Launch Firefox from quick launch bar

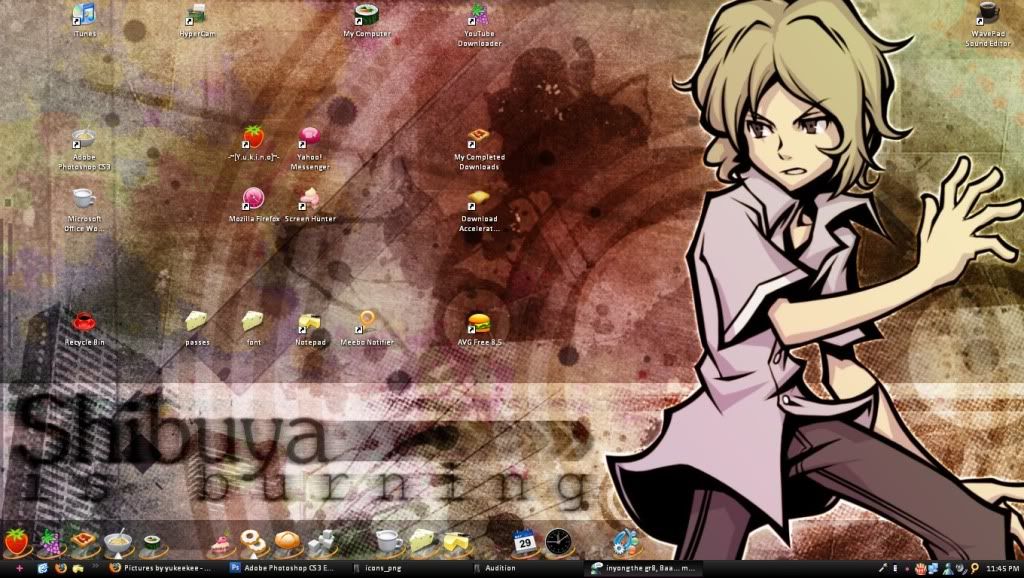tap(61, 568)
